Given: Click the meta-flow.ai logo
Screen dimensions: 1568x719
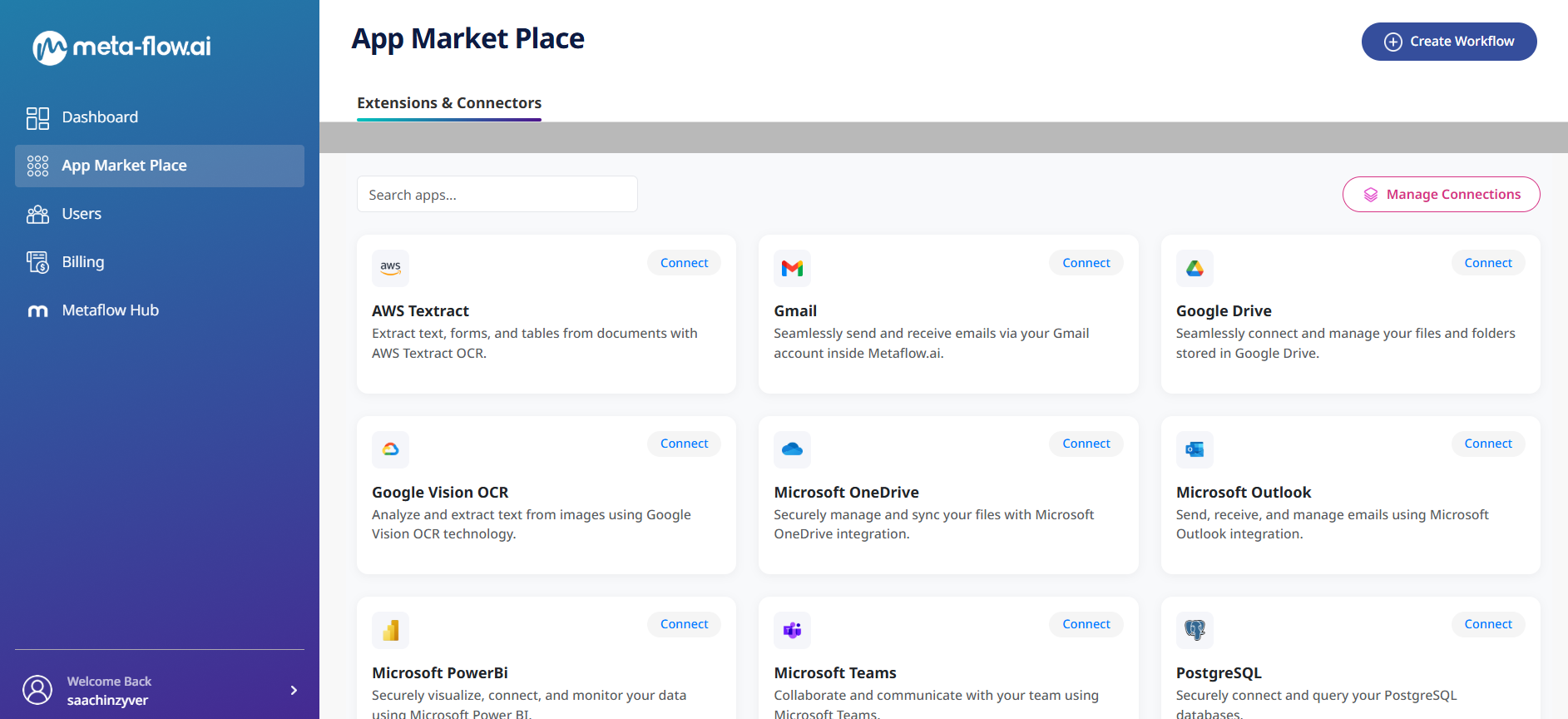Looking at the screenshot, I should click(121, 47).
